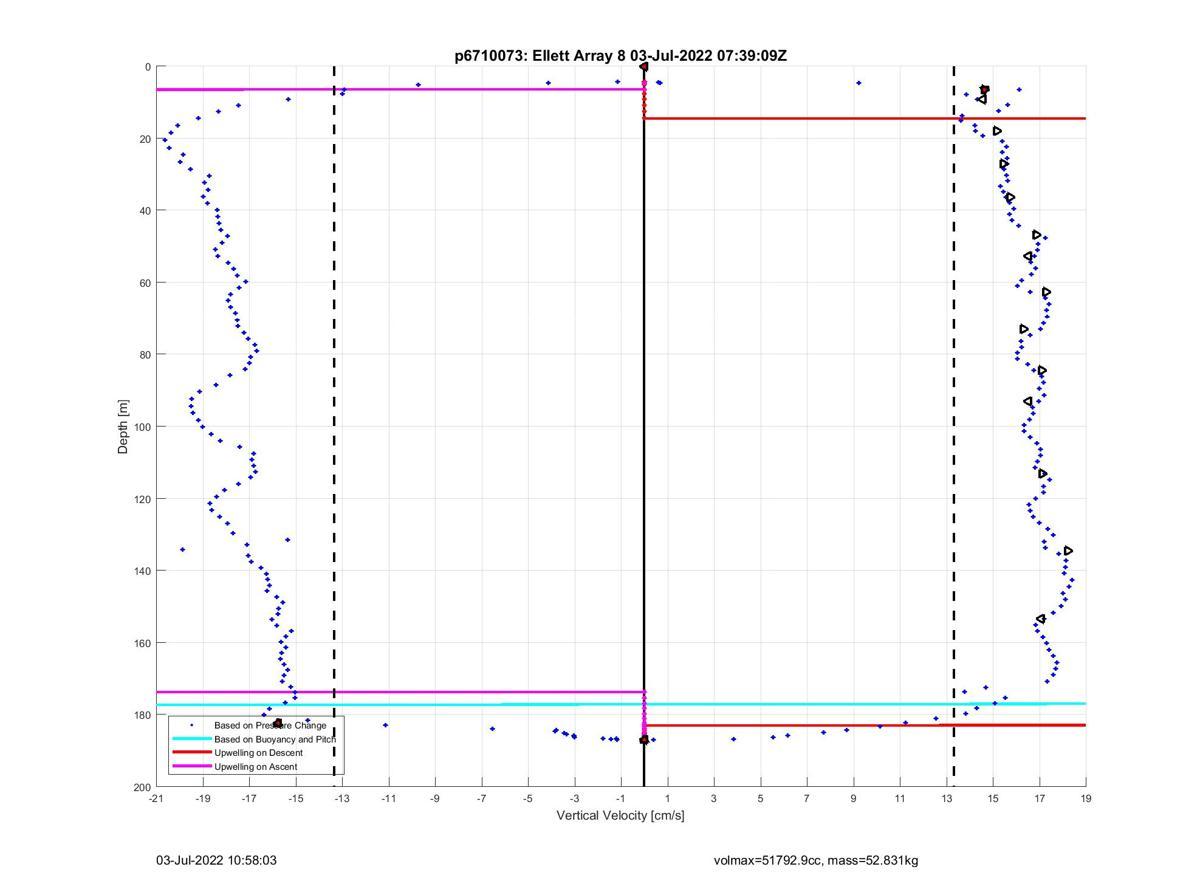Click the x-axis tick label "-13"
1200x885 pixels.
coord(342,799)
